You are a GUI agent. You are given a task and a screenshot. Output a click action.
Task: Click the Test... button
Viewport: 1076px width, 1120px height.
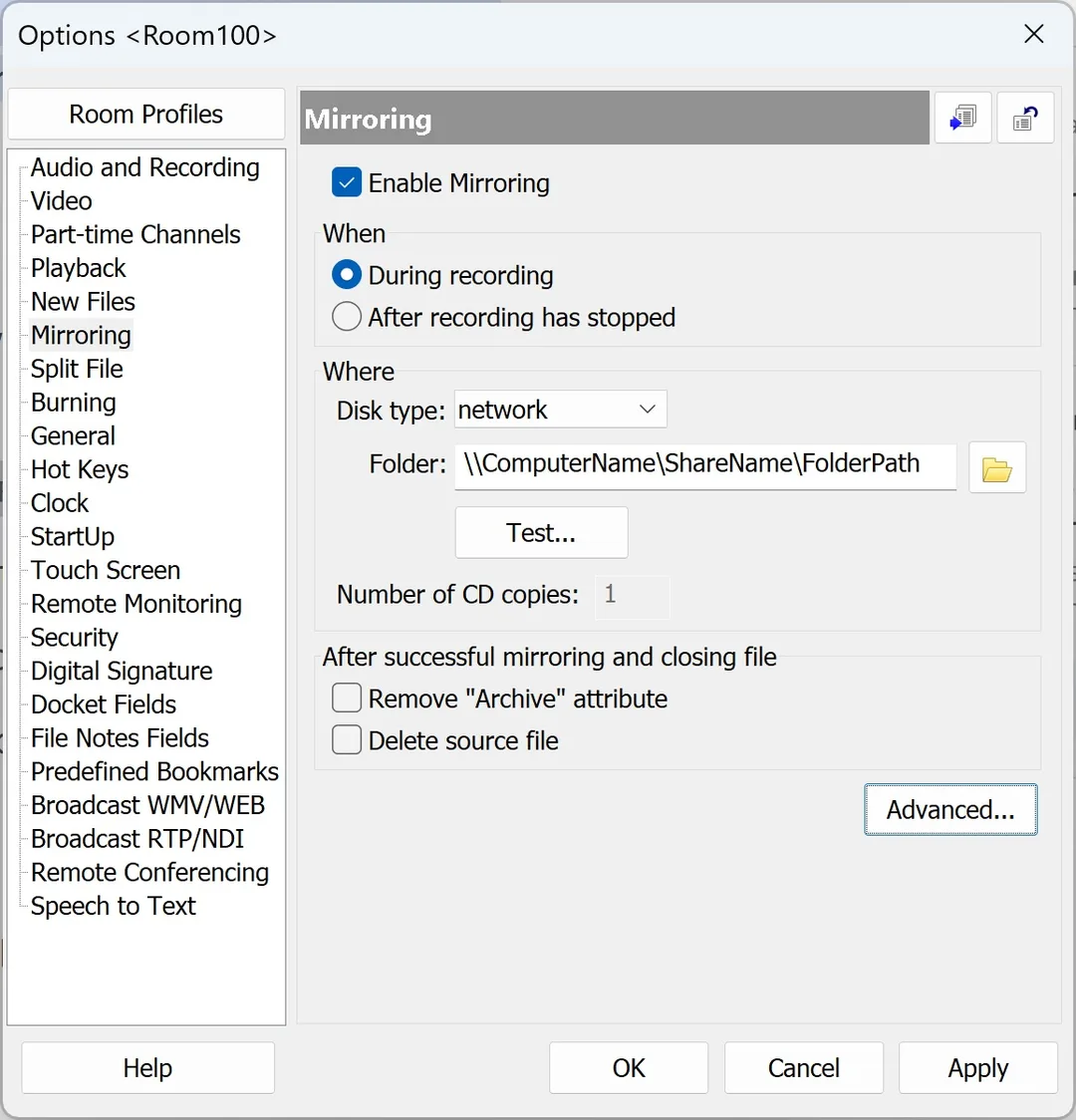tap(541, 533)
